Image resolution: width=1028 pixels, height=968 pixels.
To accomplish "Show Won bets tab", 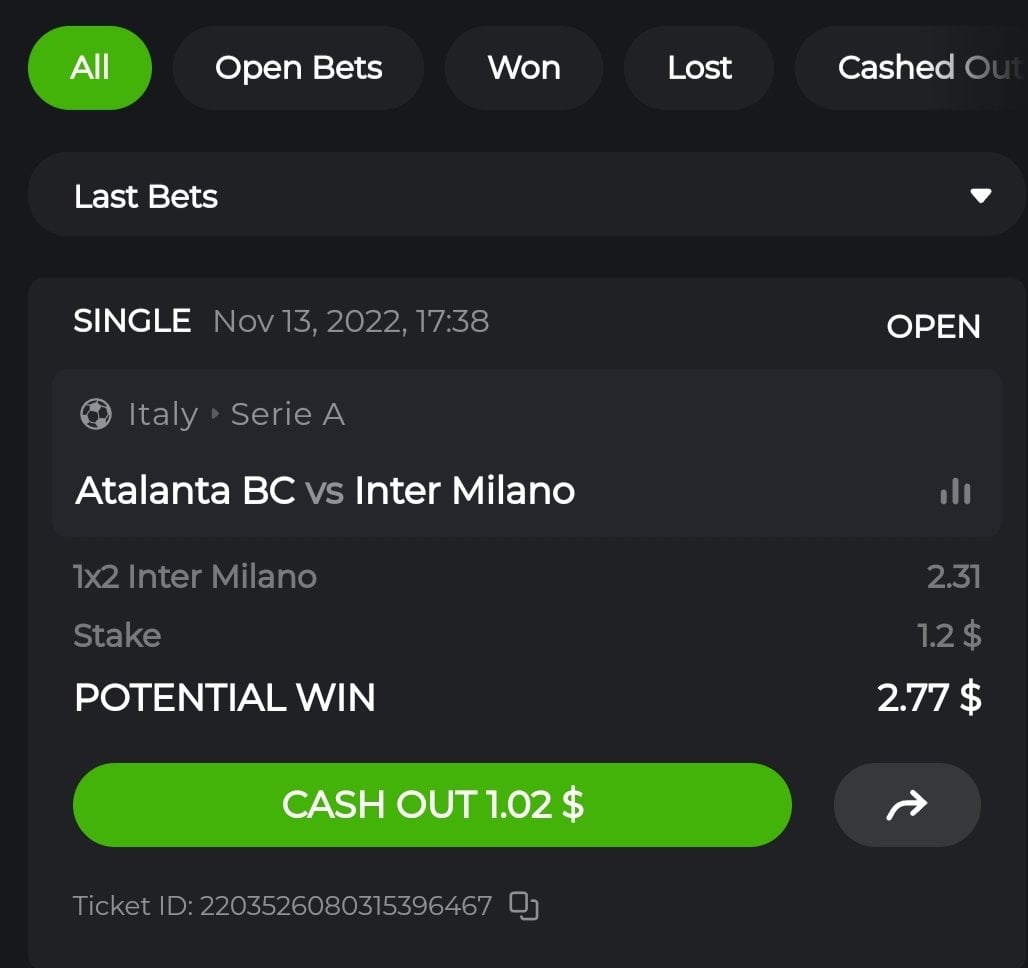I will (x=524, y=68).
